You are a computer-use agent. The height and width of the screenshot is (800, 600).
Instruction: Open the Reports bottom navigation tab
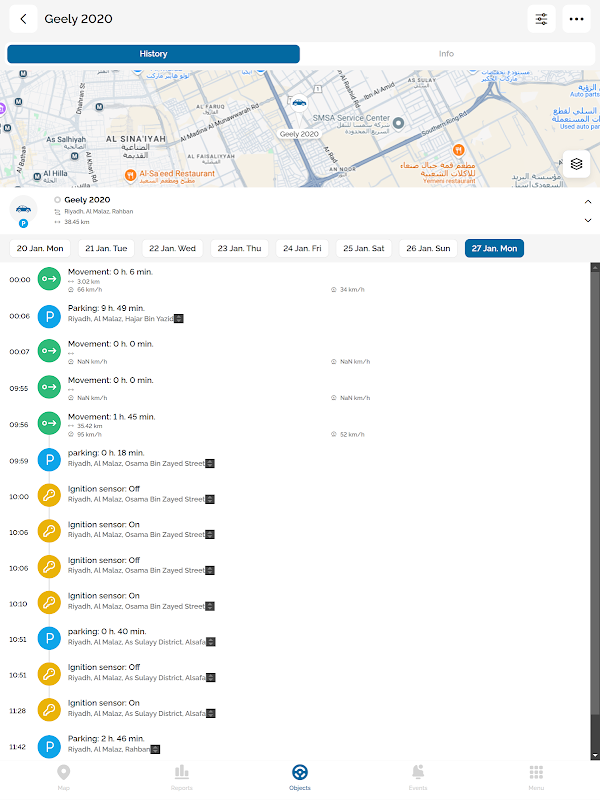[182, 777]
